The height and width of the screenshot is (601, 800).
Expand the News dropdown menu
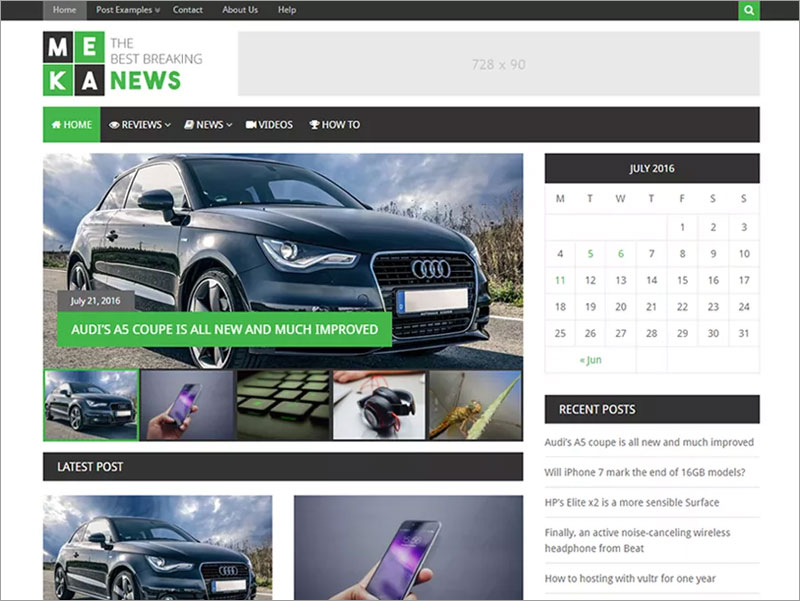point(208,125)
